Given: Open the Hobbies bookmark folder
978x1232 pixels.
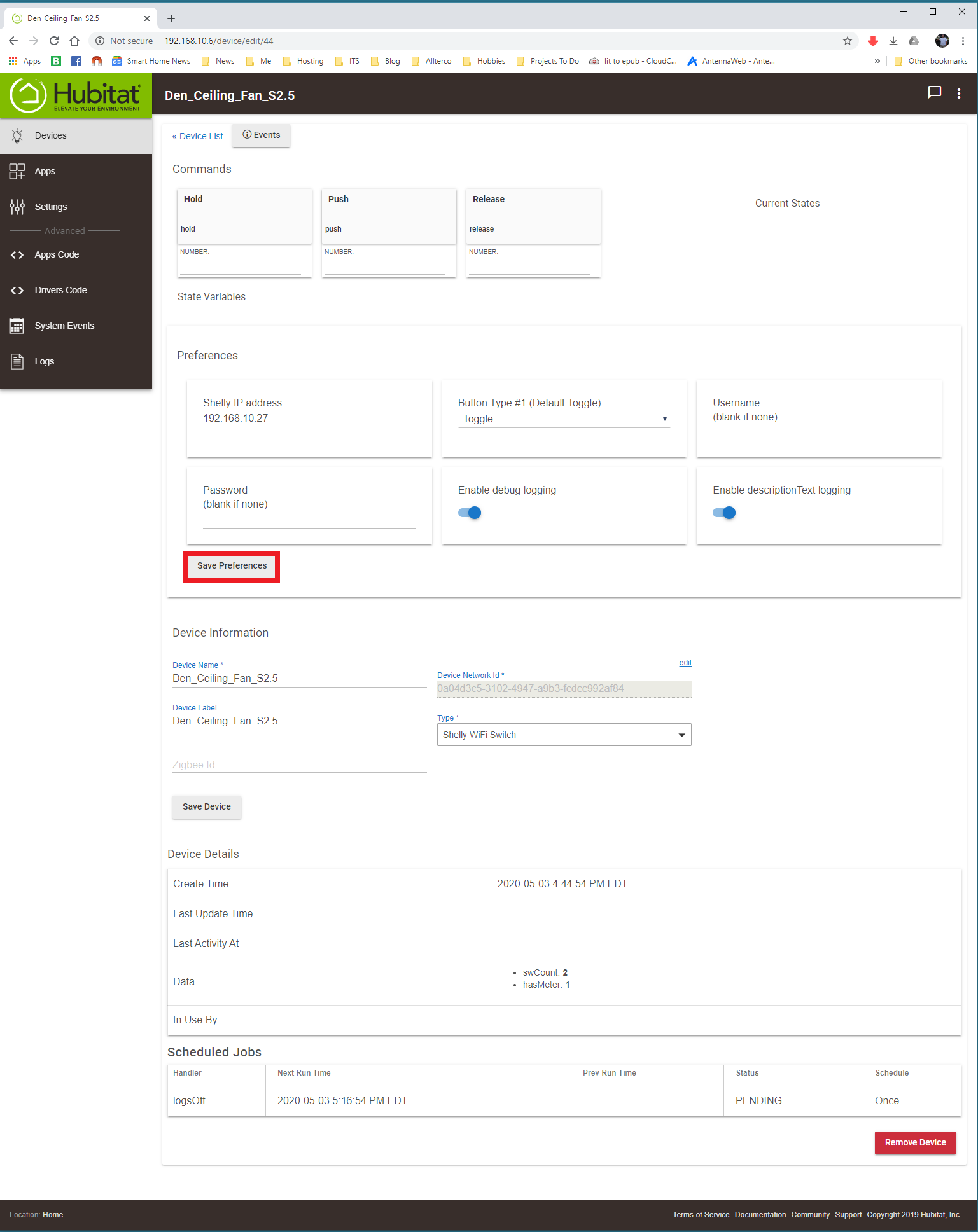Looking at the screenshot, I should [484, 61].
